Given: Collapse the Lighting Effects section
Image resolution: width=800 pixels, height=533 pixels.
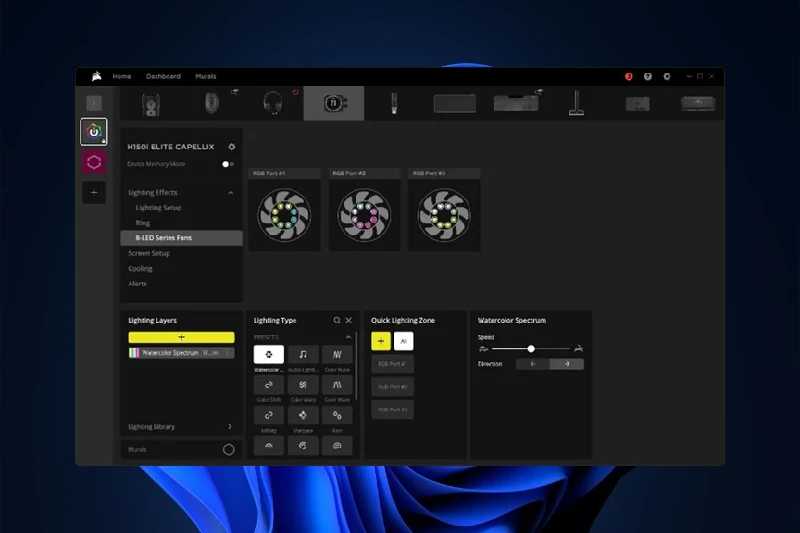Looking at the screenshot, I should pos(231,192).
